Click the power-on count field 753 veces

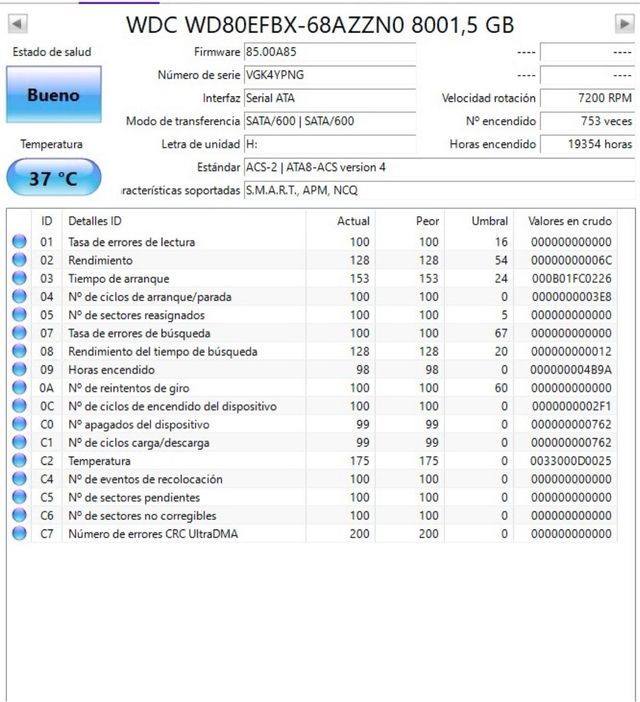pos(587,121)
